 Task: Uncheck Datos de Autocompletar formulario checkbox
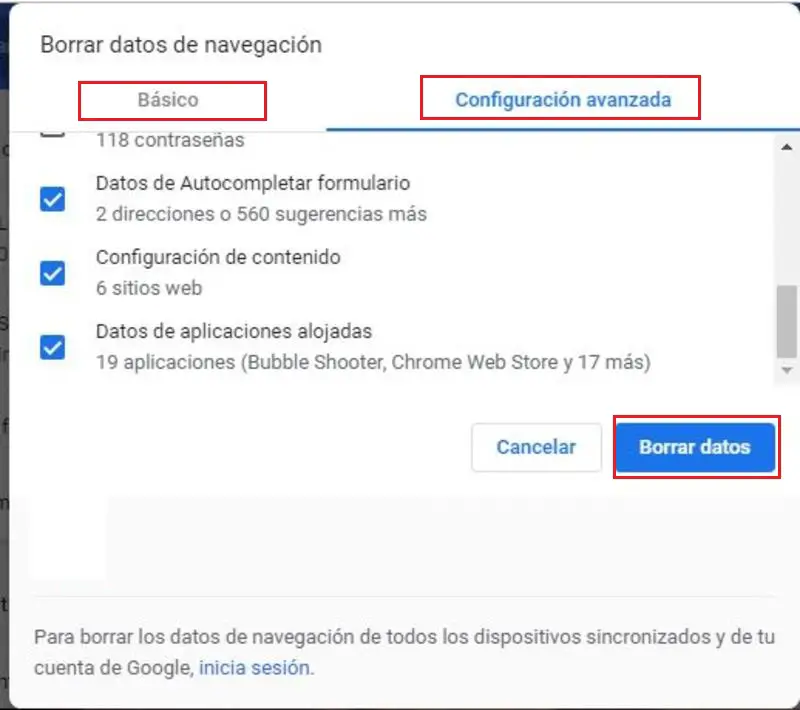click(52, 199)
